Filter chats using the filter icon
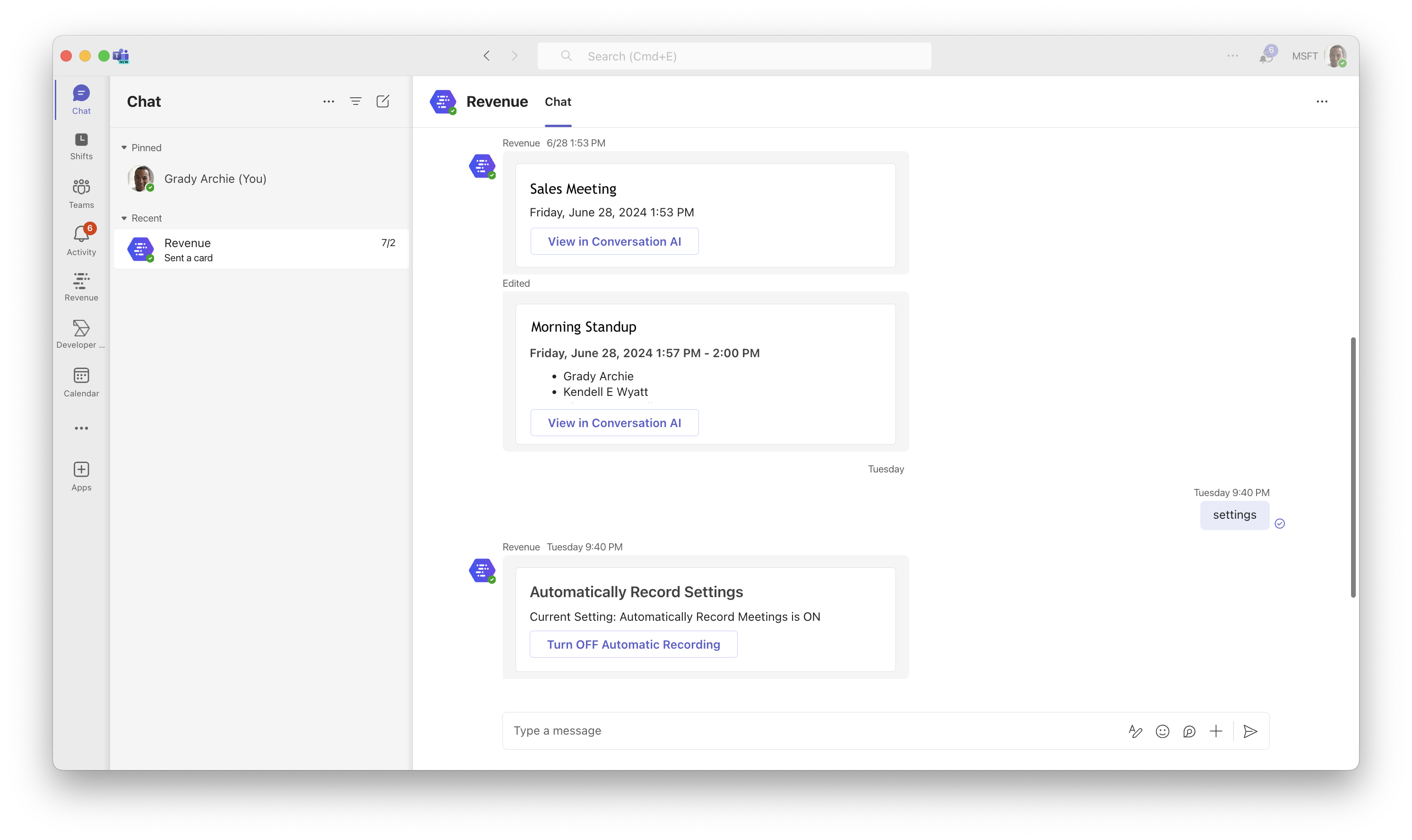 355,101
